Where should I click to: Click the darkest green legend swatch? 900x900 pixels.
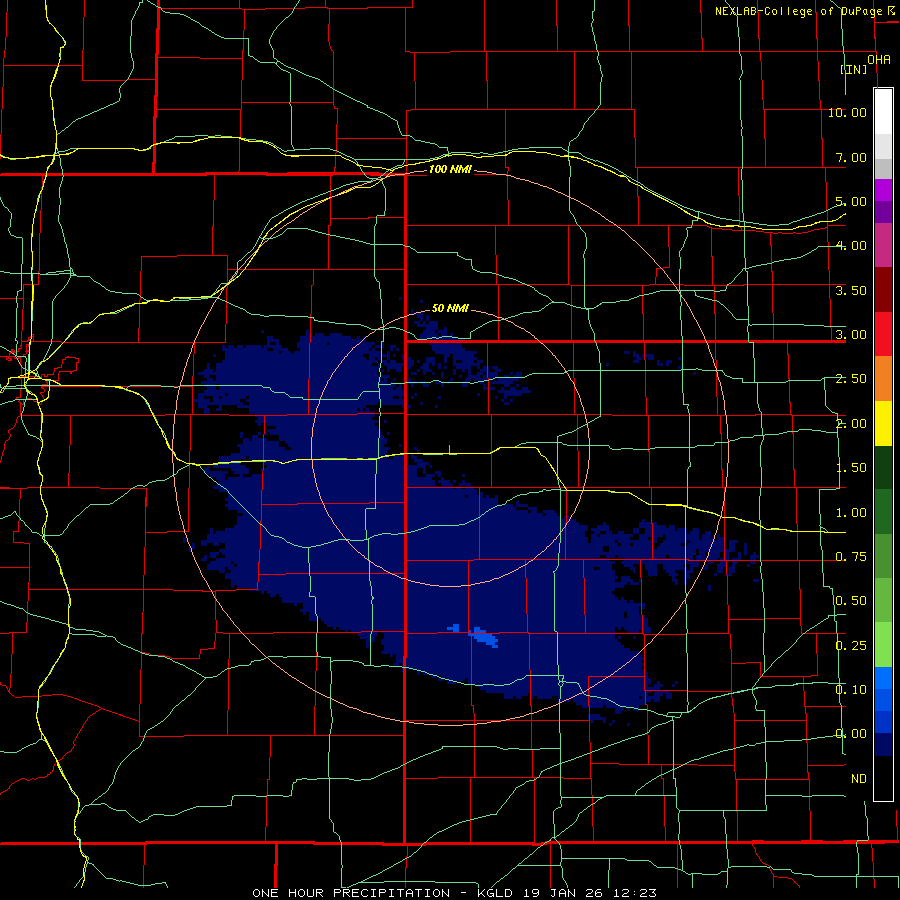[x=883, y=467]
